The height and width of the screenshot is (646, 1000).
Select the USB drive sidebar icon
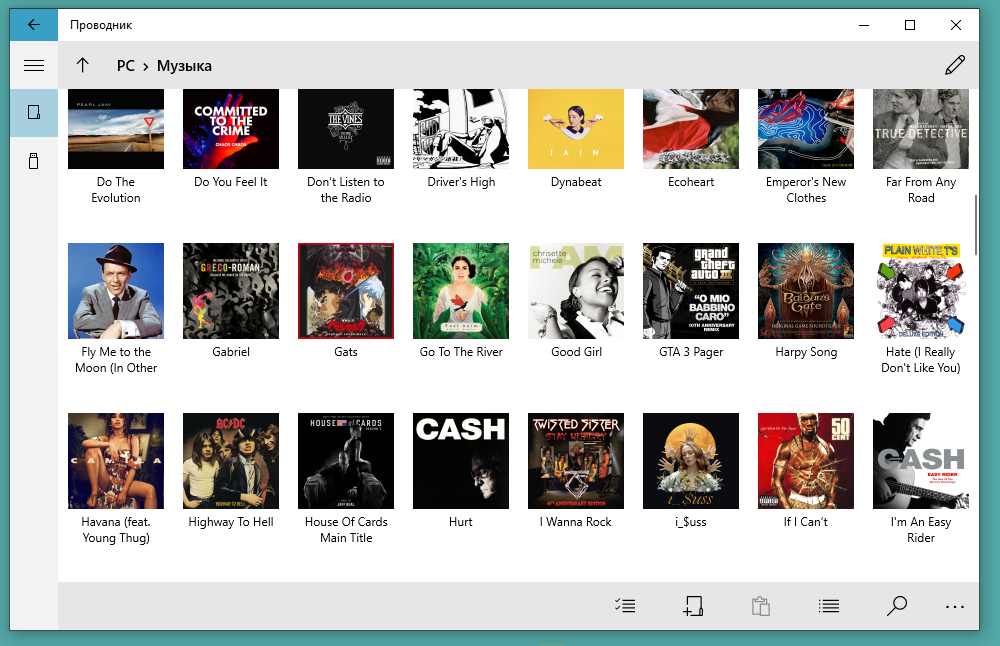click(34, 161)
